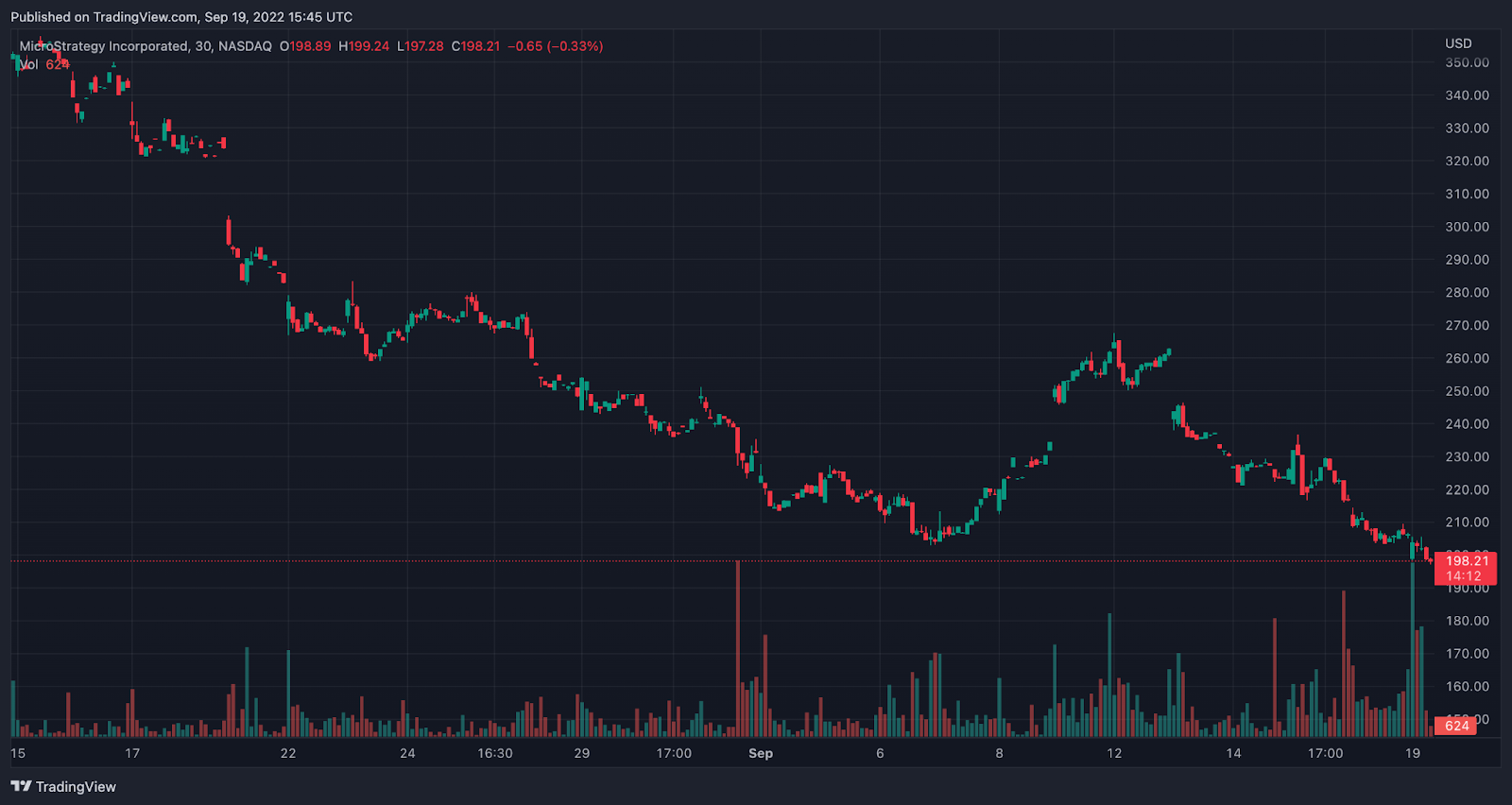This screenshot has height=805, width=1512.
Task: Click the 12 date label on time axis
Action: [1114, 753]
